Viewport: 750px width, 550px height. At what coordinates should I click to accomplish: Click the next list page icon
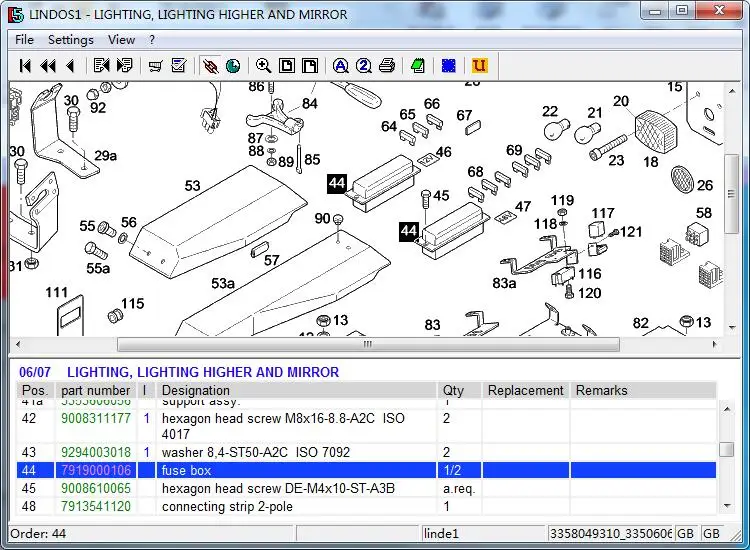click(x=124, y=66)
